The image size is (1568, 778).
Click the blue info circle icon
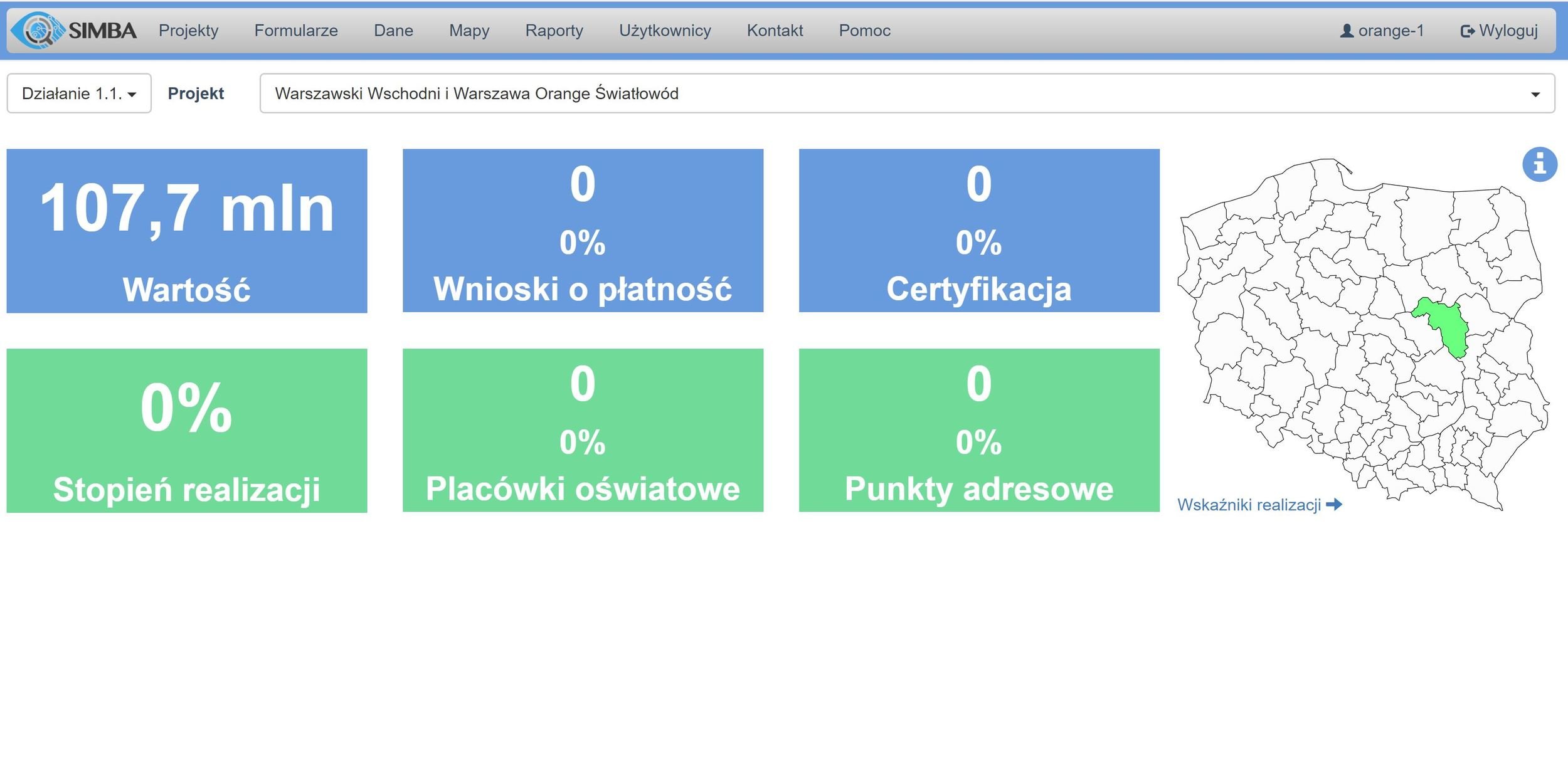pos(1539,165)
